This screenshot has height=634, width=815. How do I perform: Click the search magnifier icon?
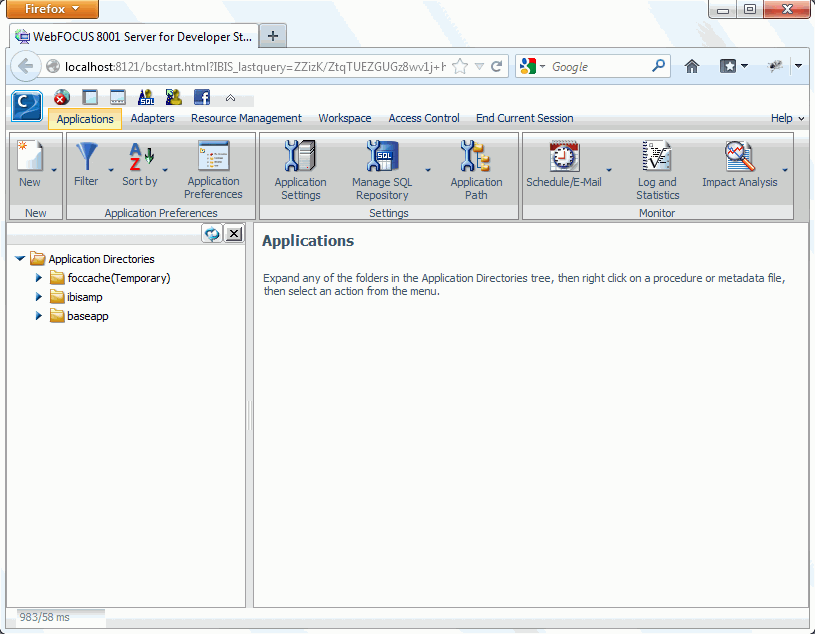tap(659, 66)
